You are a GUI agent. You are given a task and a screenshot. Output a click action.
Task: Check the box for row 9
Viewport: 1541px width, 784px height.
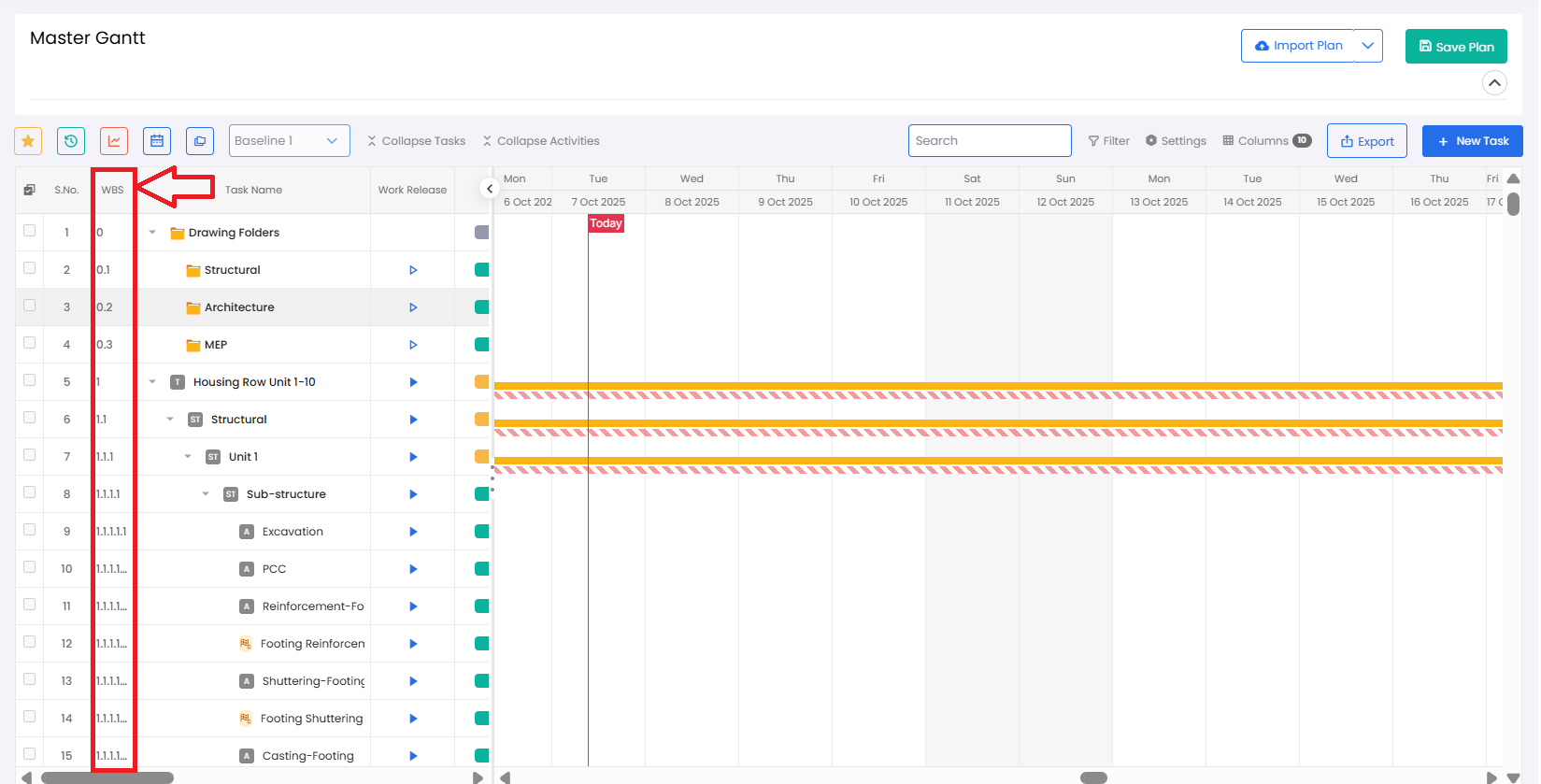tap(30, 530)
